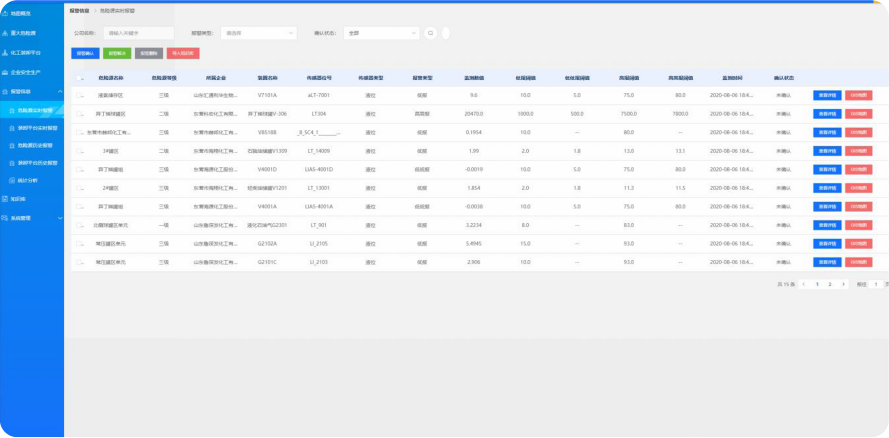Click blue view-details button for LIAS-4001A row
Image resolution: width=889 pixels, height=438 pixels.
827,206
